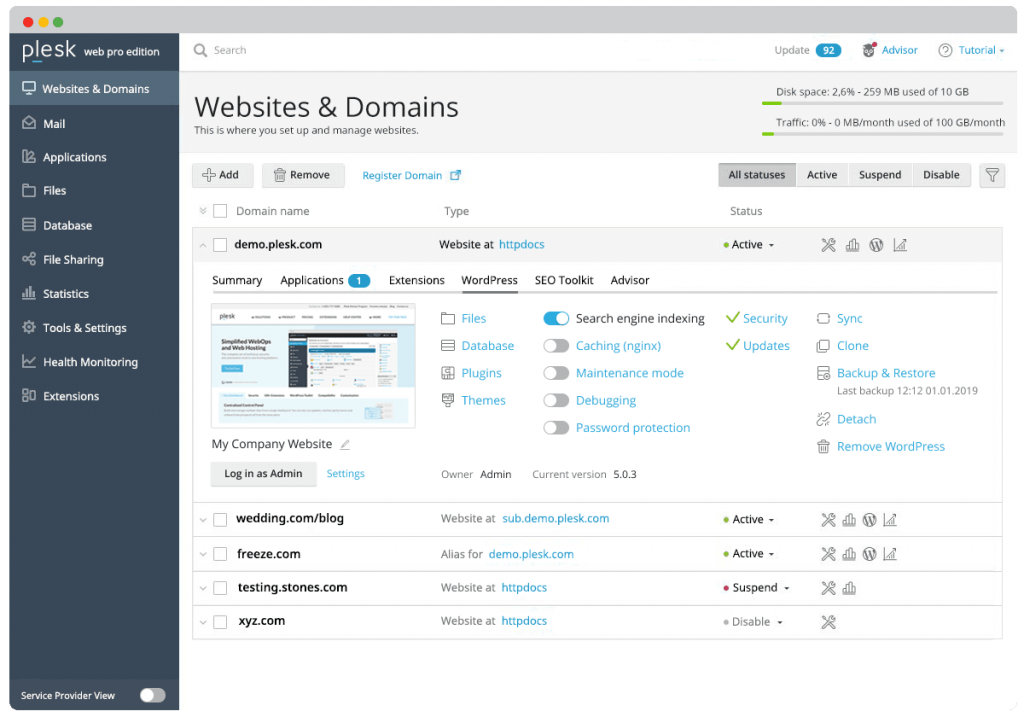Open tools icon for wedding.com/blog
This screenshot has width=1024, height=717.
pyautogui.click(x=828, y=520)
